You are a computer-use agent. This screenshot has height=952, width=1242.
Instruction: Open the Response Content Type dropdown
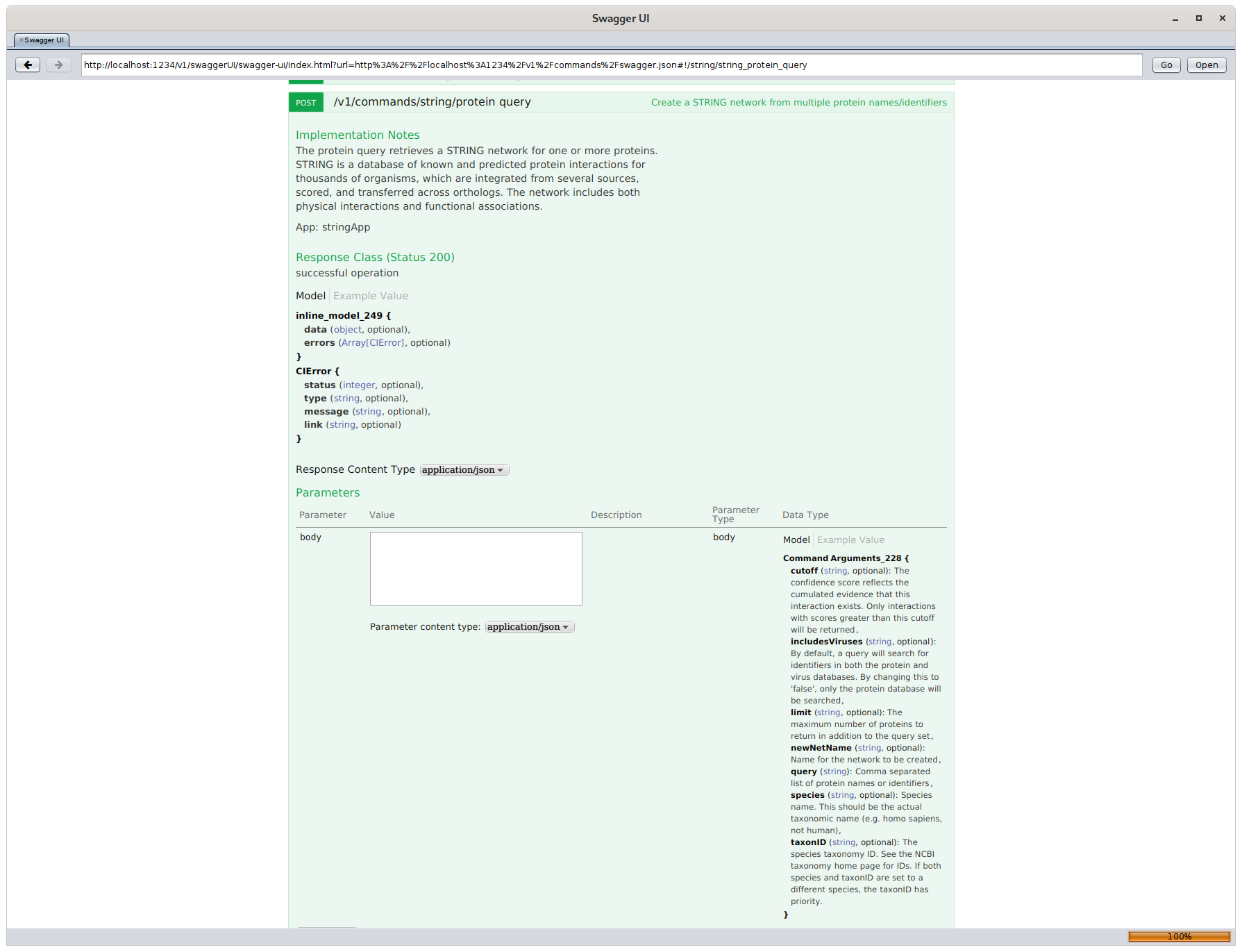464,470
